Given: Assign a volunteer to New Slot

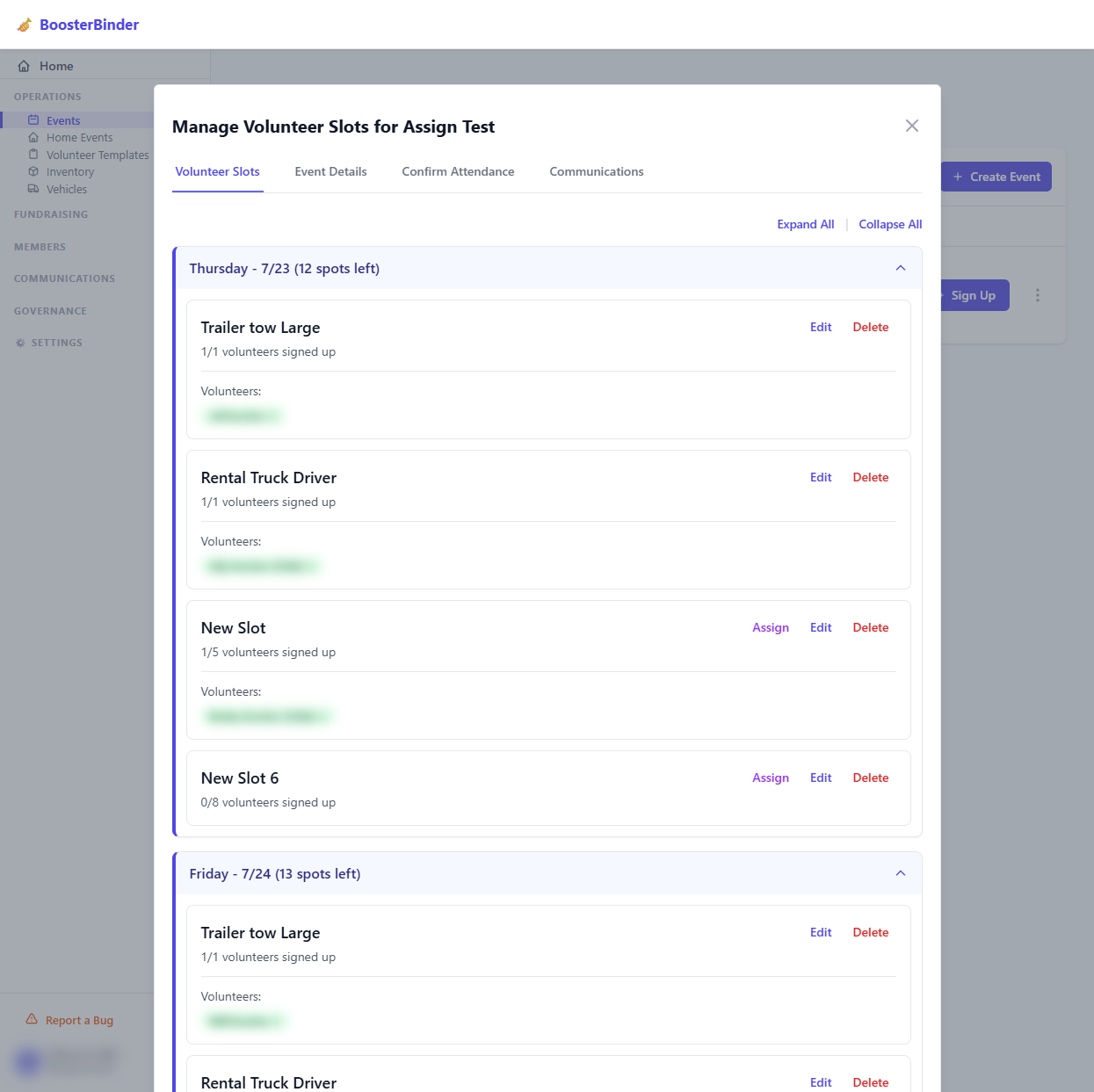Looking at the screenshot, I should click(771, 627).
